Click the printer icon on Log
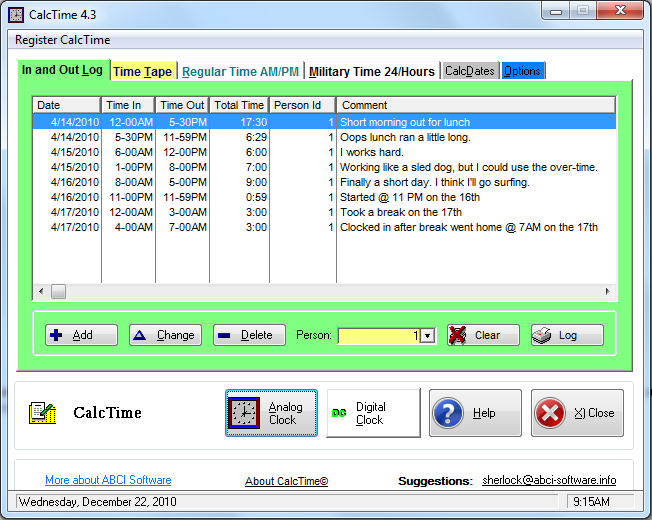Viewport: 652px width, 520px height. (541, 335)
